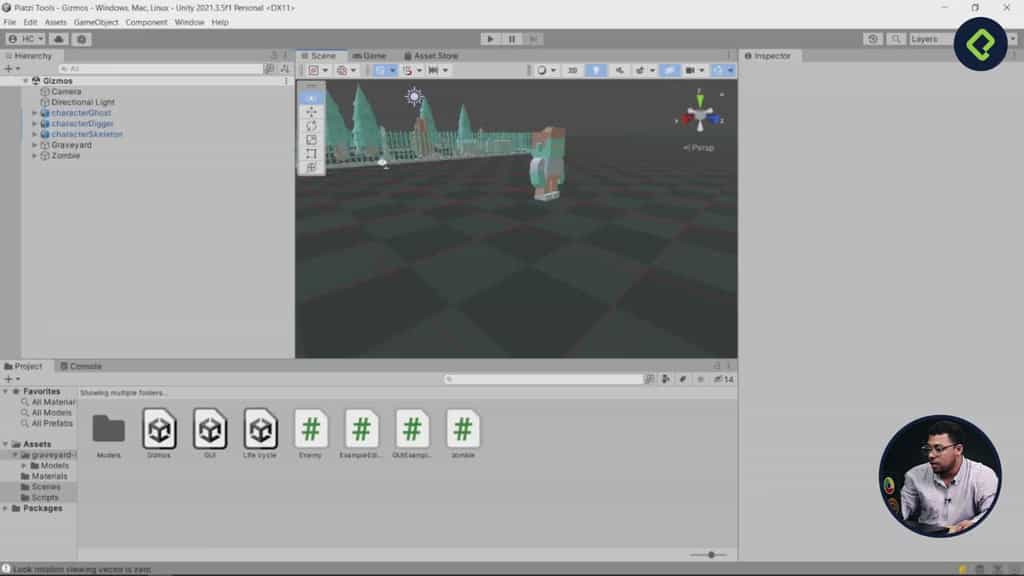Open the GameObject menu

tap(96, 21)
